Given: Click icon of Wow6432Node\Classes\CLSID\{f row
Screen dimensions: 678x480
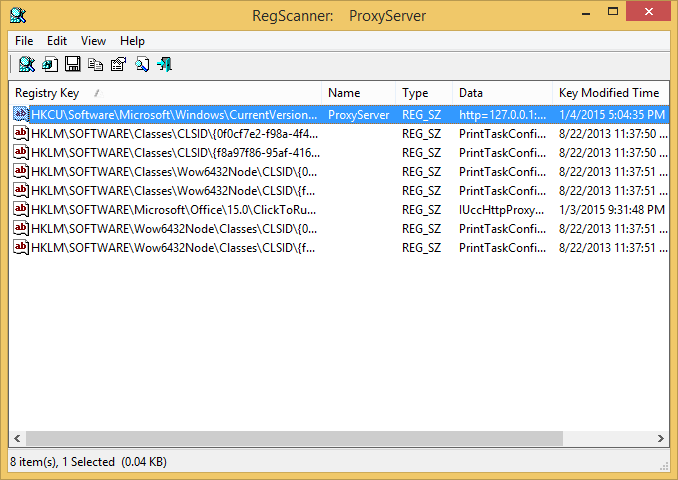Looking at the screenshot, I should tap(21, 247).
